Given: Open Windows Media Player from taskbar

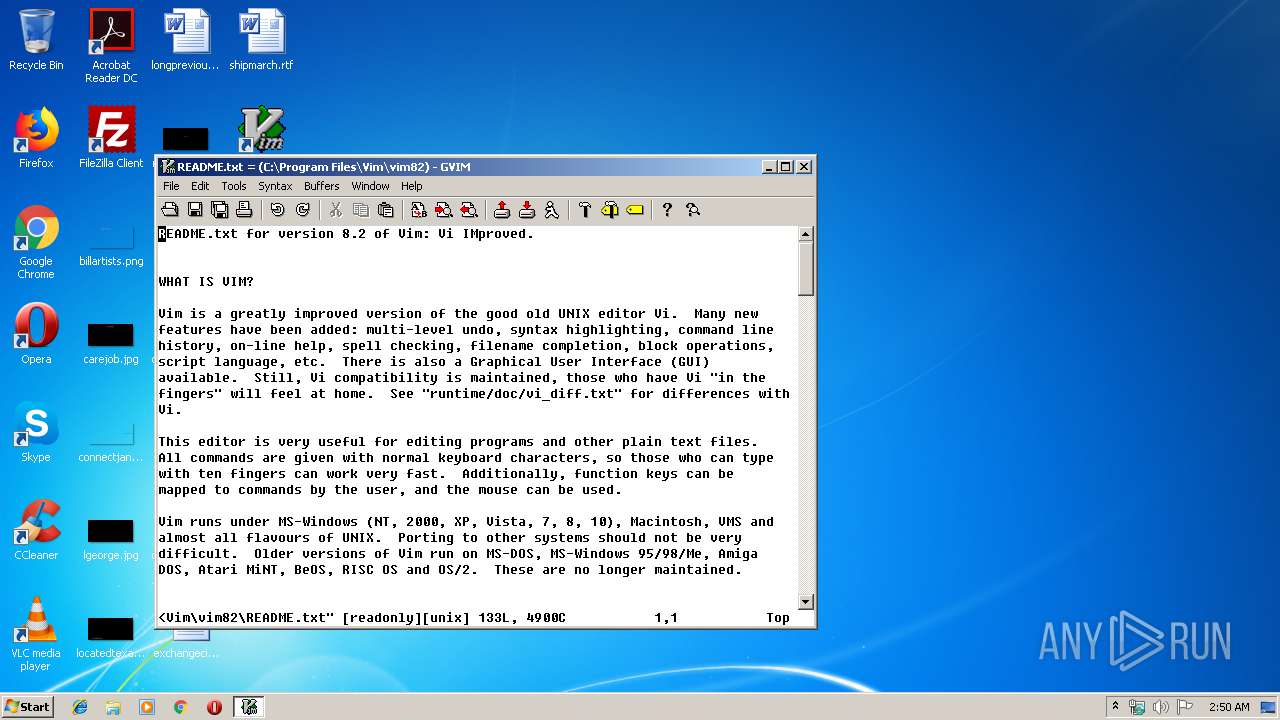Looking at the screenshot, I should (147, 707).
